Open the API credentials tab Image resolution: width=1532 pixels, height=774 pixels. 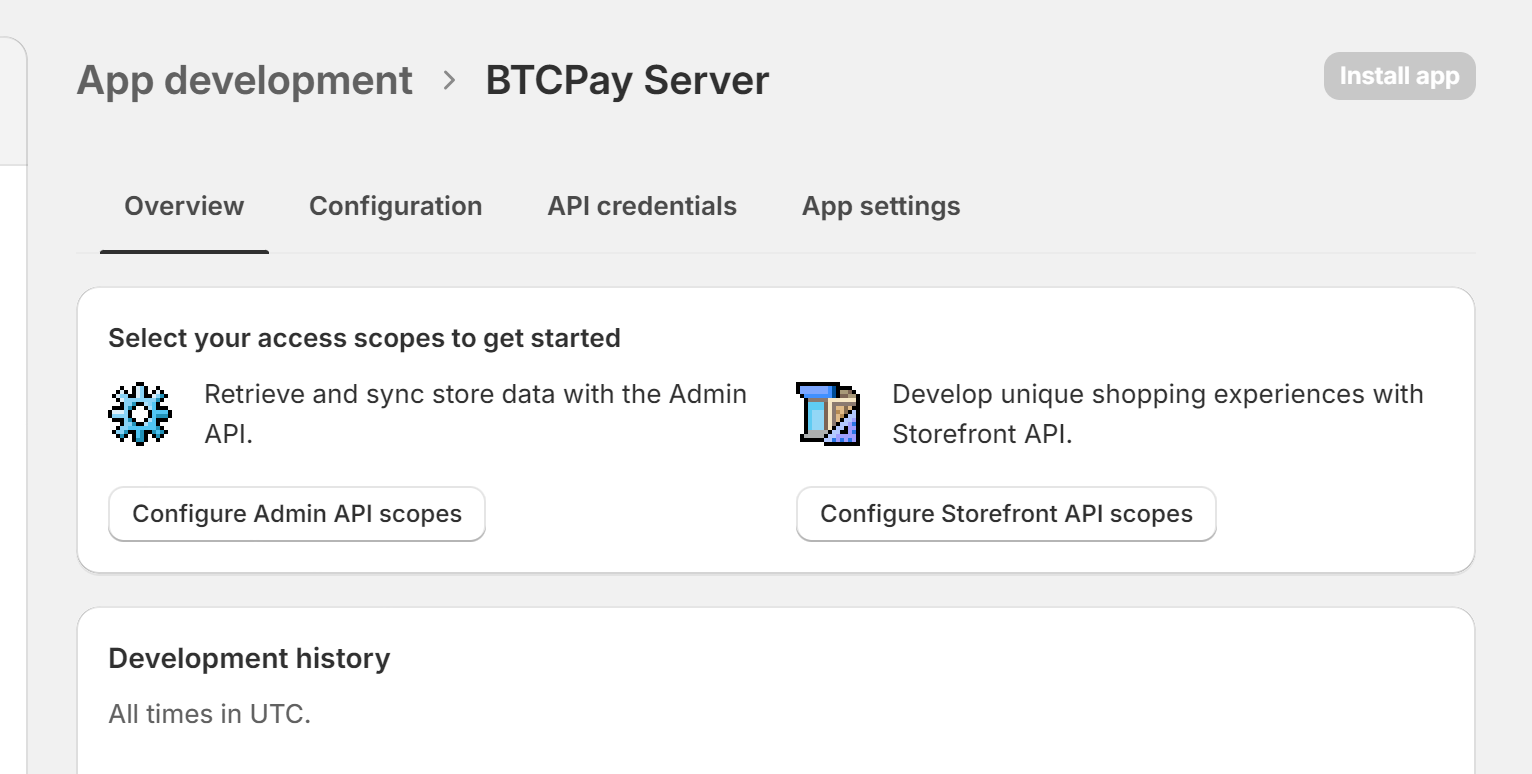click(642, 207)
